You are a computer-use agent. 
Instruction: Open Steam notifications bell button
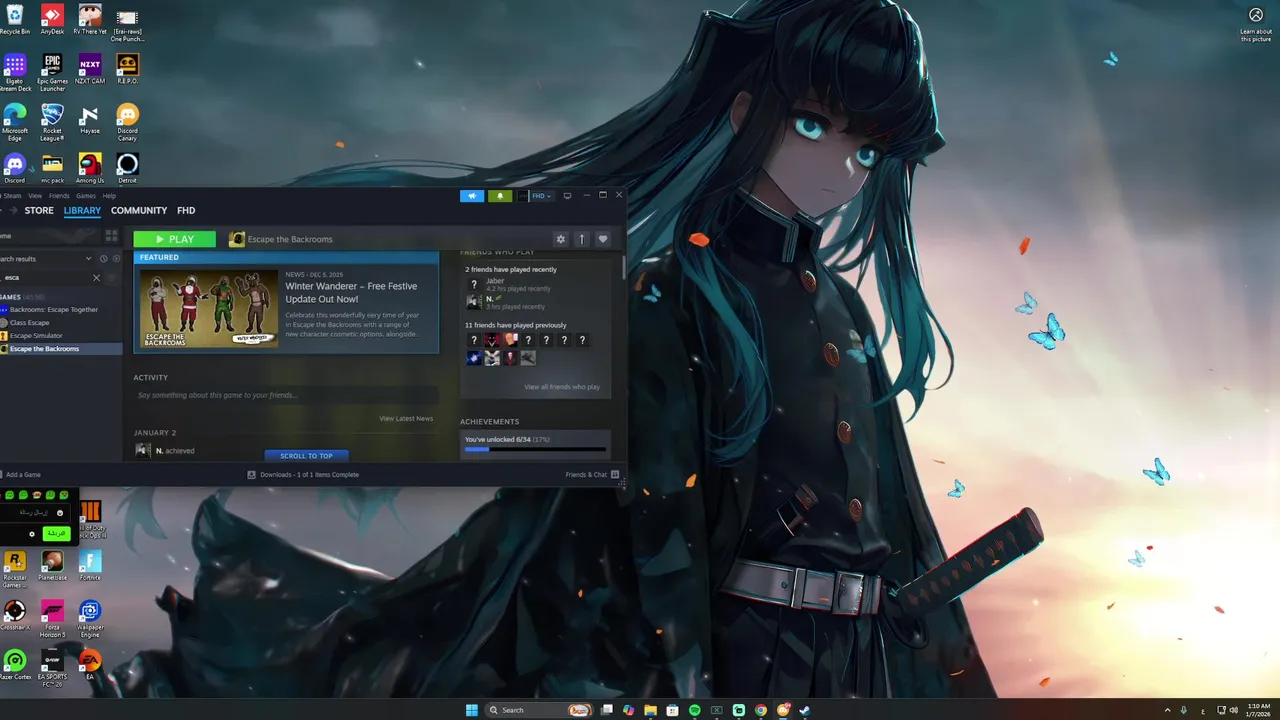[500, 196]
